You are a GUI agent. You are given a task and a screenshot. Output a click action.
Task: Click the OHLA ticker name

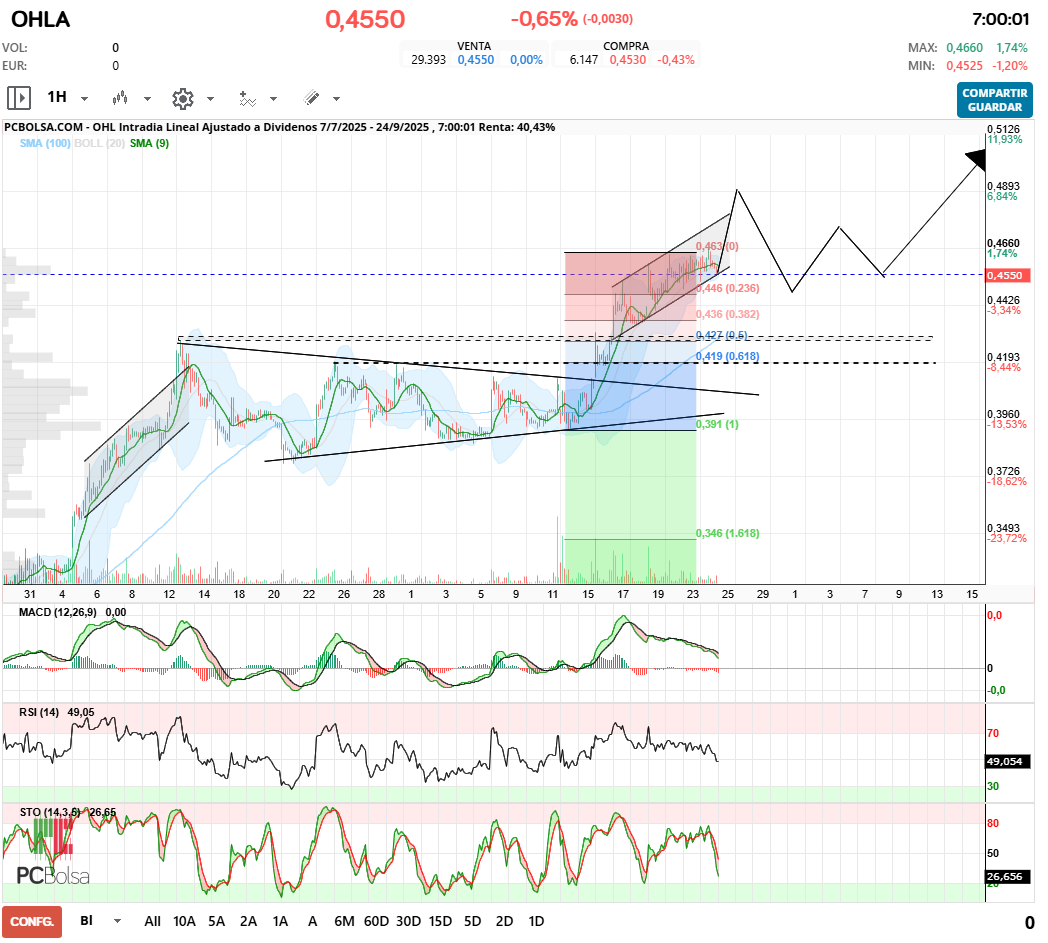41,19
